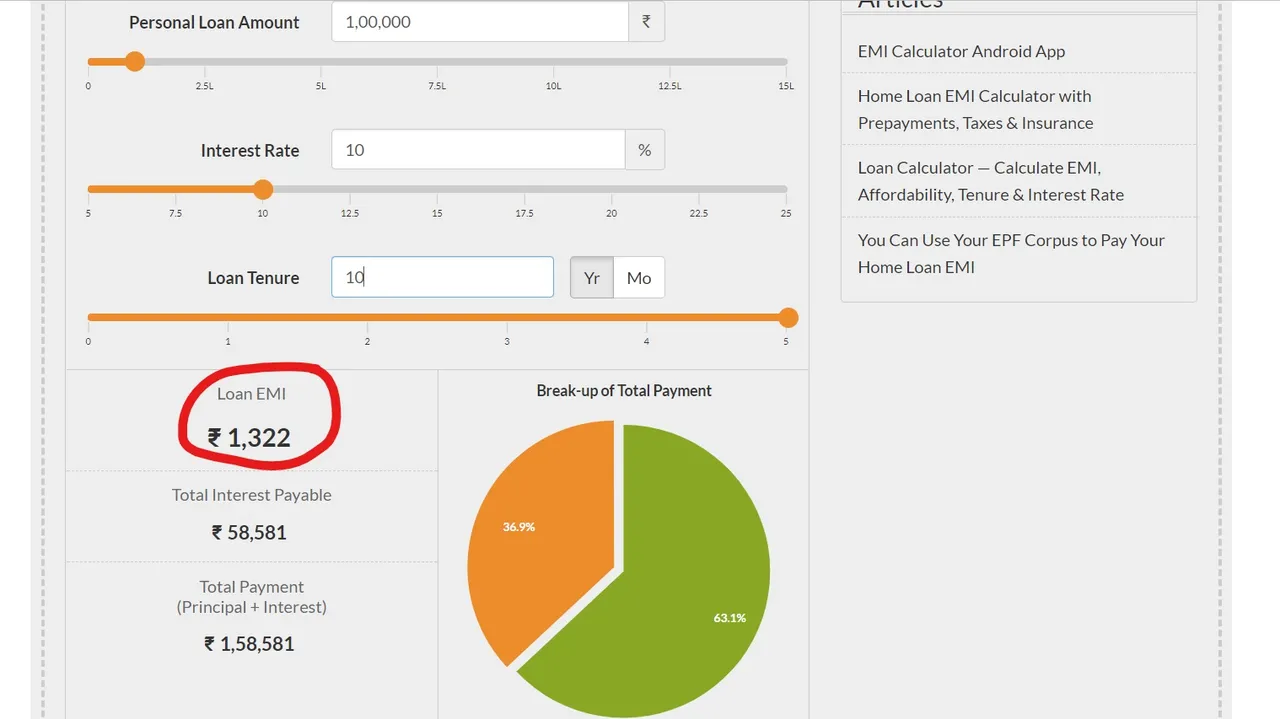The image size is (1280, 719).
Task: Click the Personal Loan Amount label
Action: click(214, 22)
